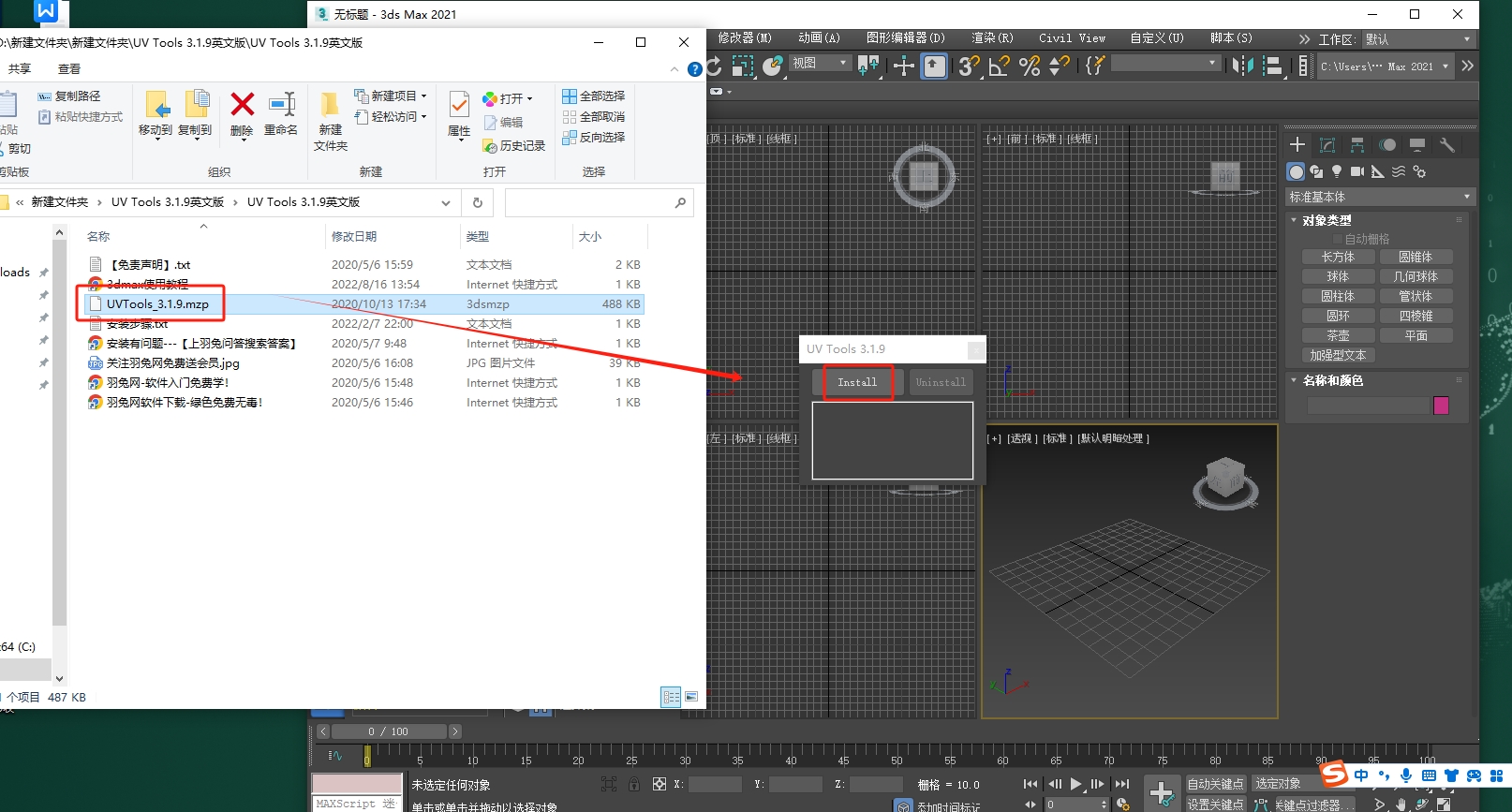Click the 加强型文本 button
The height and width of the screenshot is (812, 1512).
pos(1338,355)
